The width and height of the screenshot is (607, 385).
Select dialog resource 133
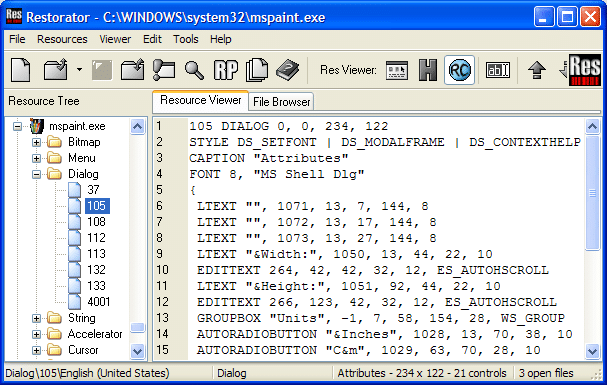(x=96, y=286)
